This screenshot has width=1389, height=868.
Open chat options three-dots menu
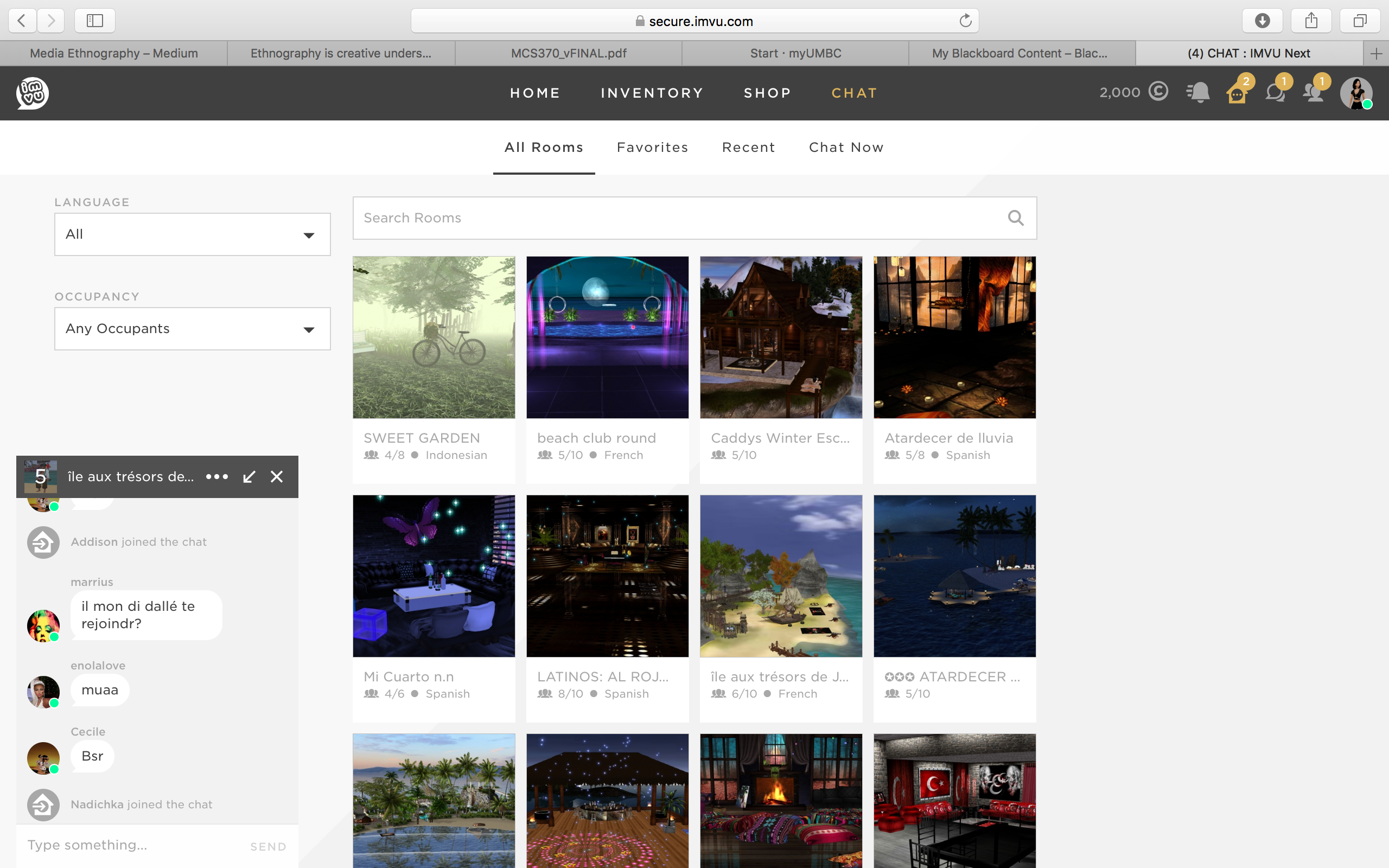point(217,476)
